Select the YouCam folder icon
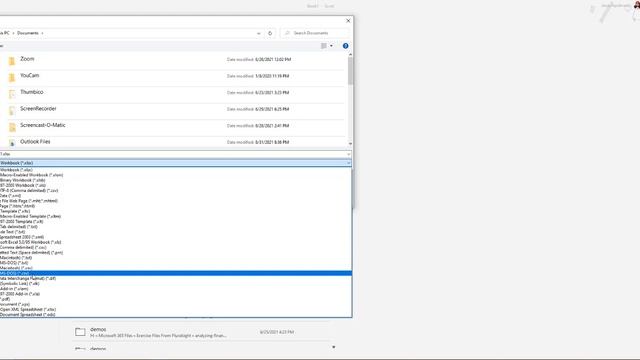 [x=12, y=77]
